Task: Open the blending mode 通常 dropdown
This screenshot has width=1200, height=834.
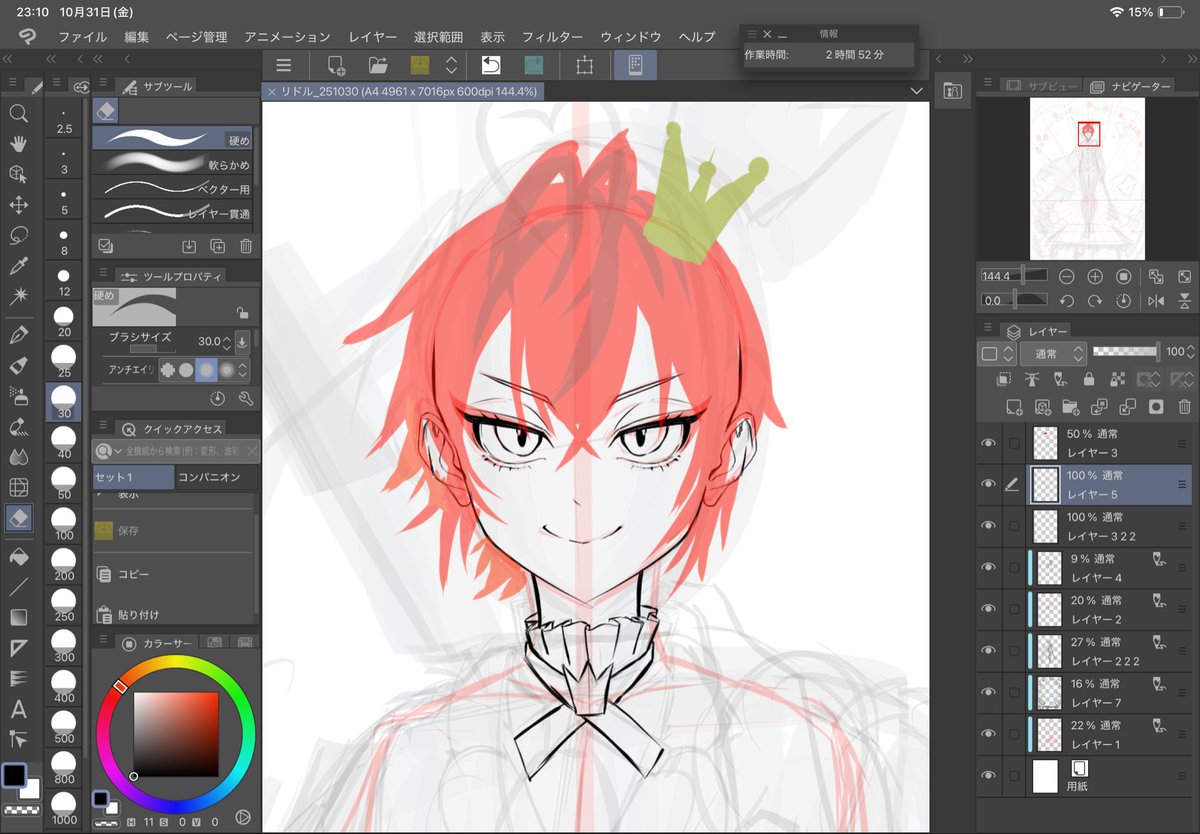Action: coord(1053,353)
